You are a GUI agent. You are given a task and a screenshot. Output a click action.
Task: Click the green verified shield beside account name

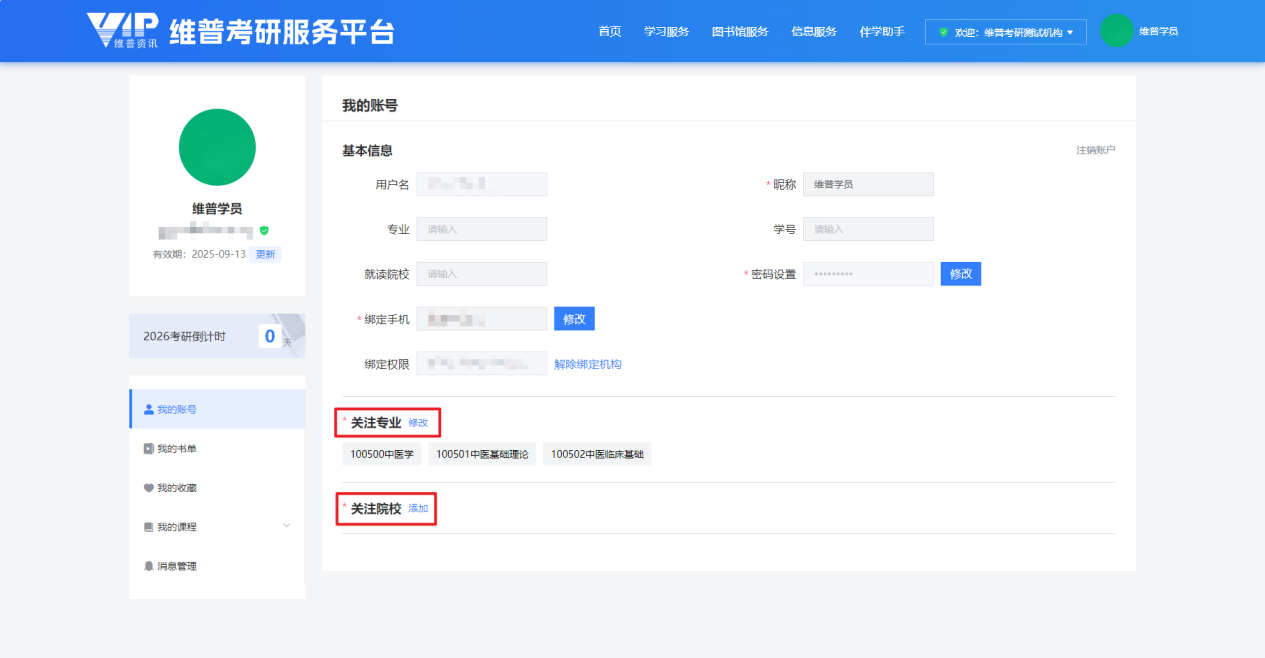click(x=264, y=230)
